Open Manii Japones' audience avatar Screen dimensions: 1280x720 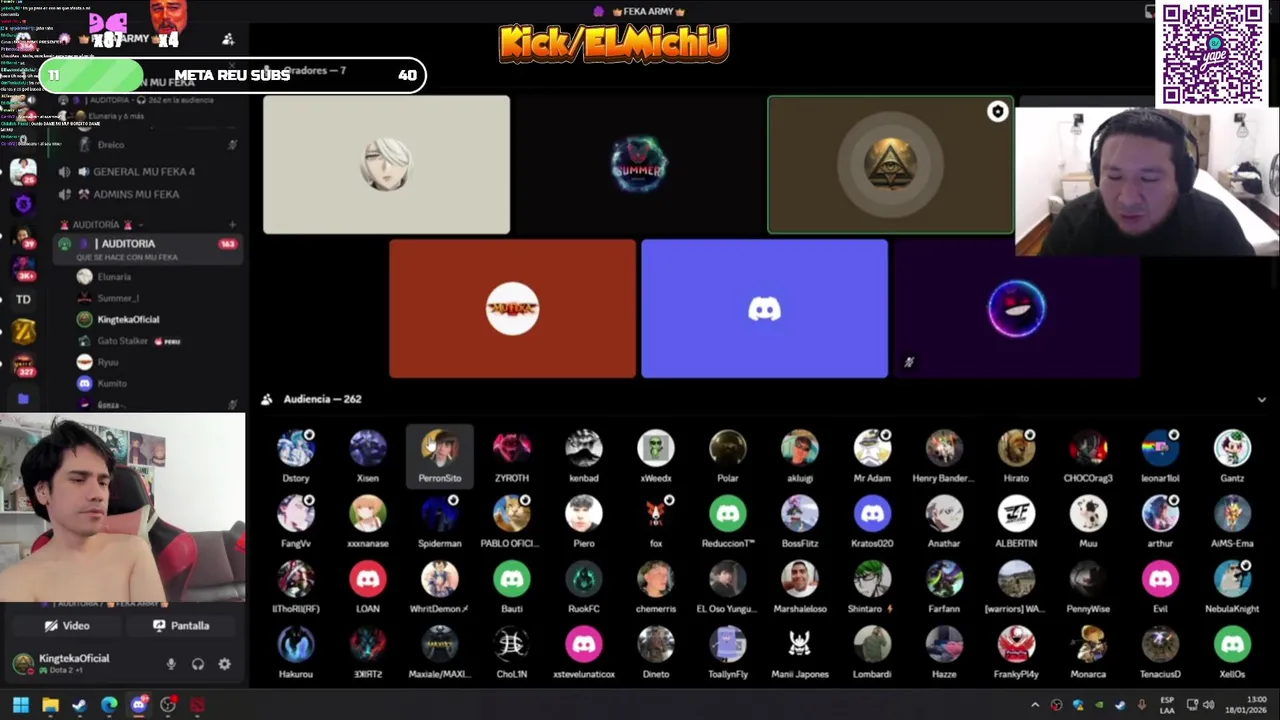800,645
